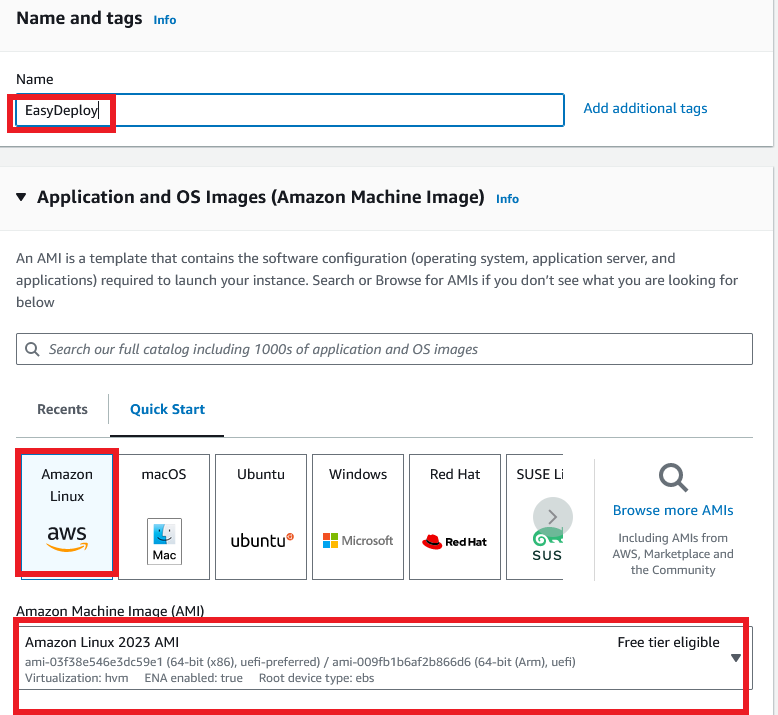The image size is (778, 715).
Task: Switch to the Quick Start tab
Action: pyautogui.click(x=167, y=409)
